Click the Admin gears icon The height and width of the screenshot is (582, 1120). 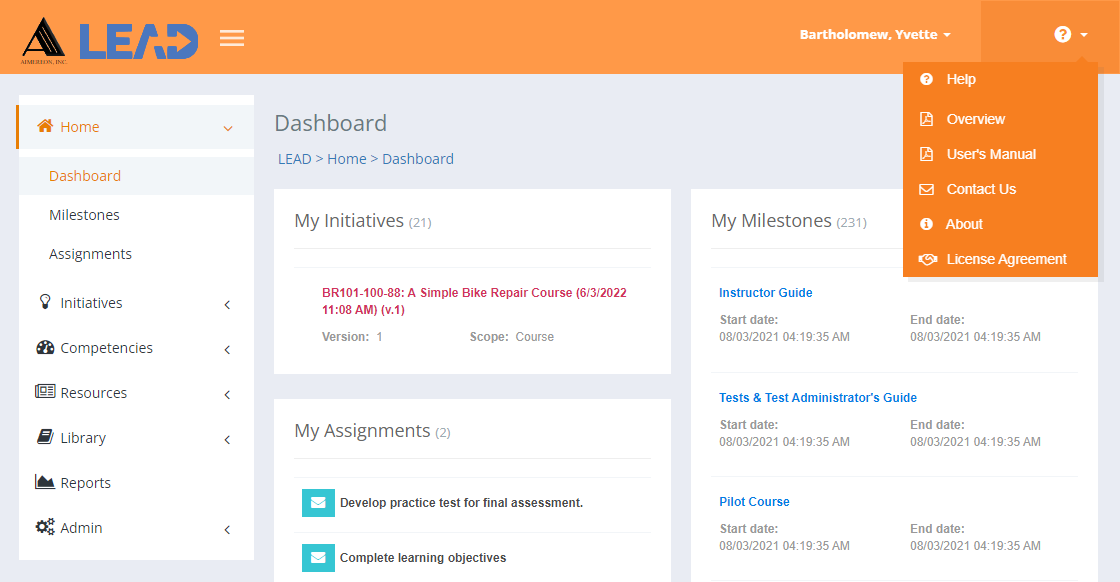coord(45,527)
